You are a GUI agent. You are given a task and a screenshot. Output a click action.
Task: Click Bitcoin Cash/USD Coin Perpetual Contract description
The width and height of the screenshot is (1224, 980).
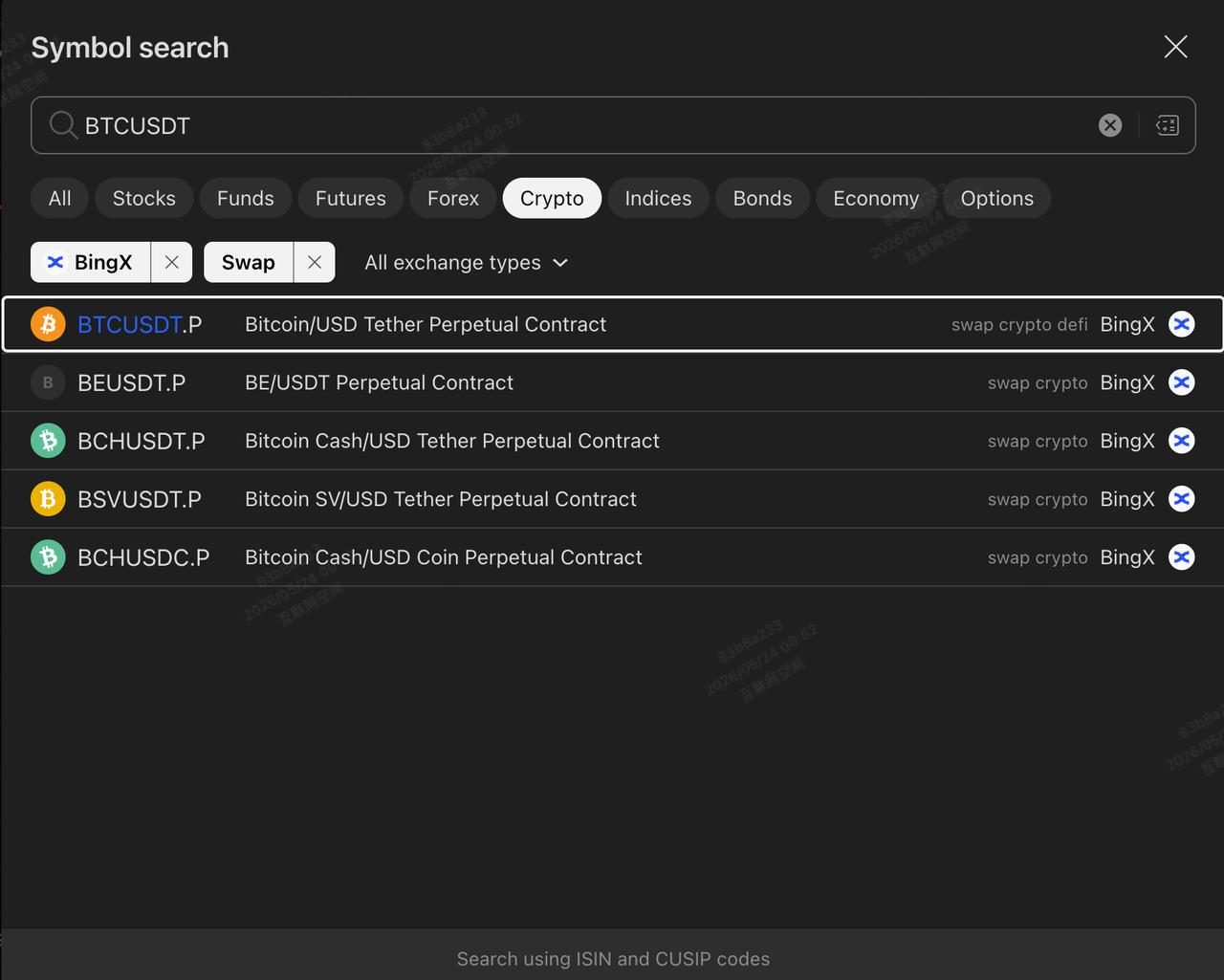pyautogui.click(x=444, y=557)
